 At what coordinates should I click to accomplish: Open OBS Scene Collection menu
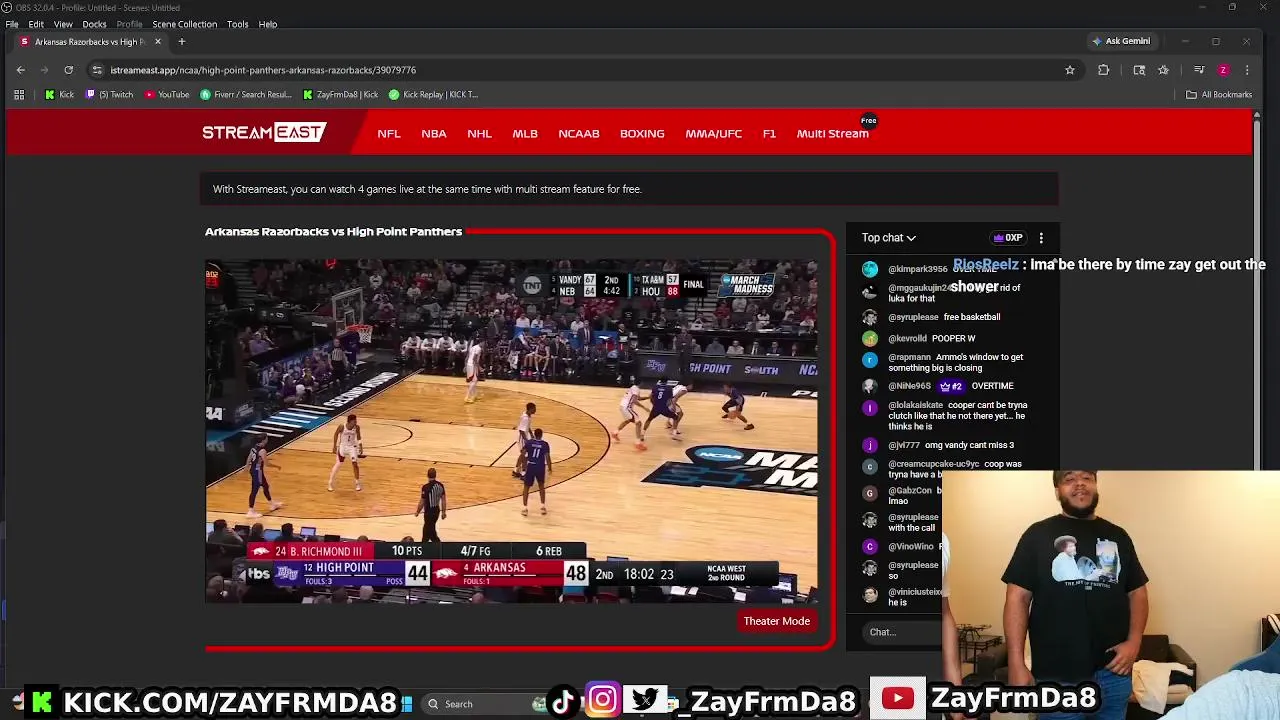click(x=184, y=24)
